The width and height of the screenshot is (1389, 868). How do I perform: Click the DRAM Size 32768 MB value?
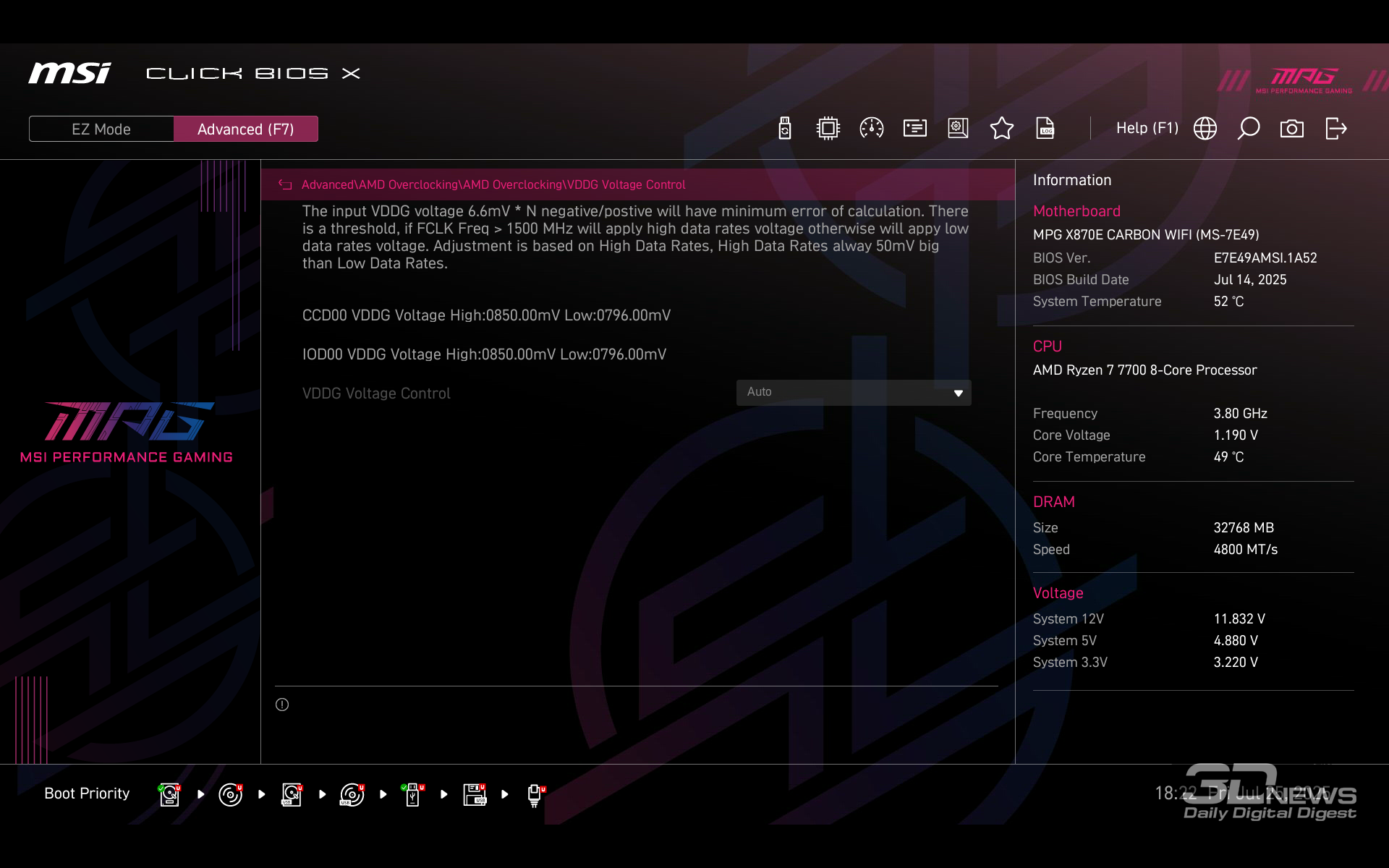[1244, 528]
